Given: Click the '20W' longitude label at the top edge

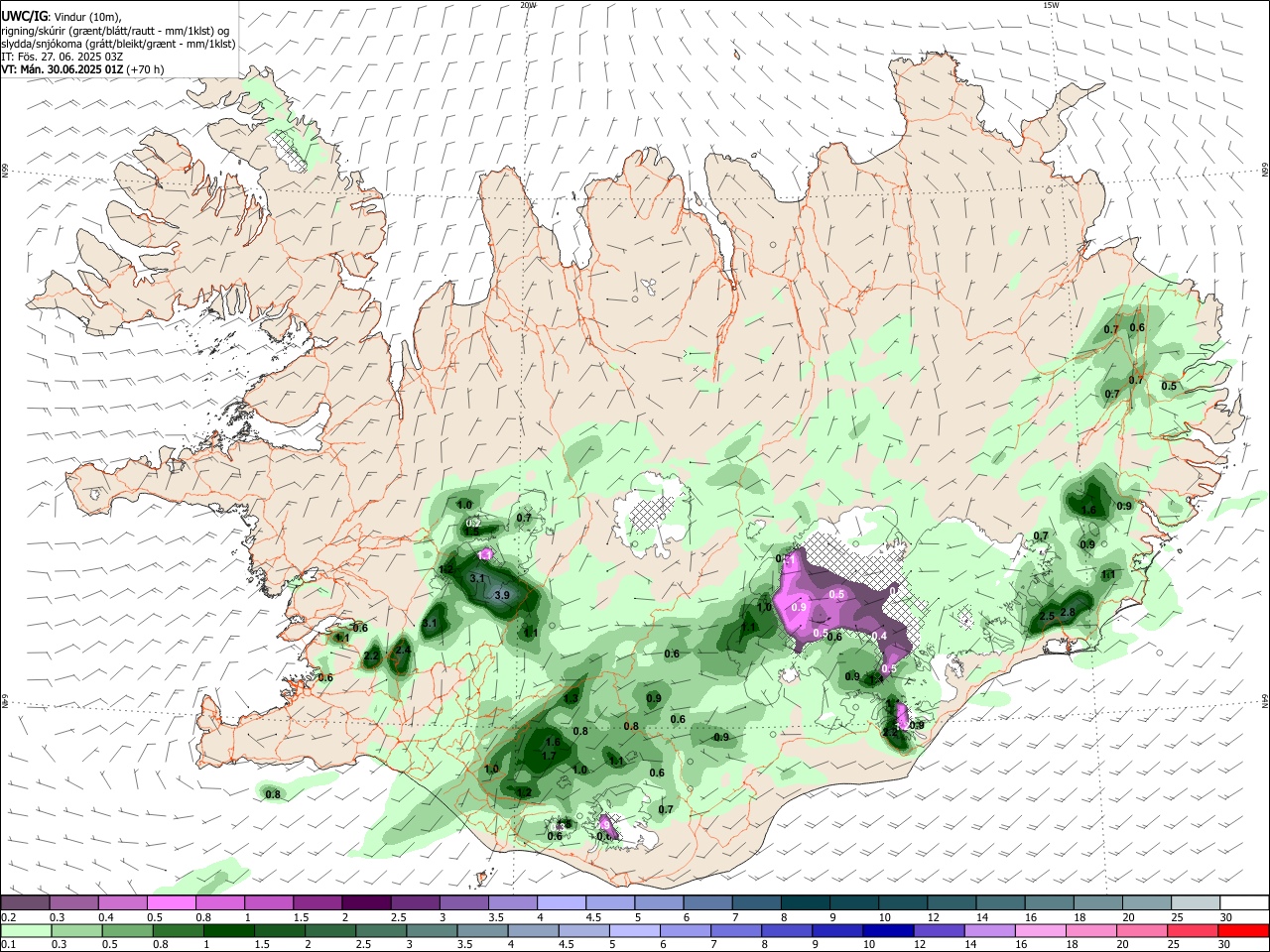Looking at the screenshot, I should [x=529, y=5].
